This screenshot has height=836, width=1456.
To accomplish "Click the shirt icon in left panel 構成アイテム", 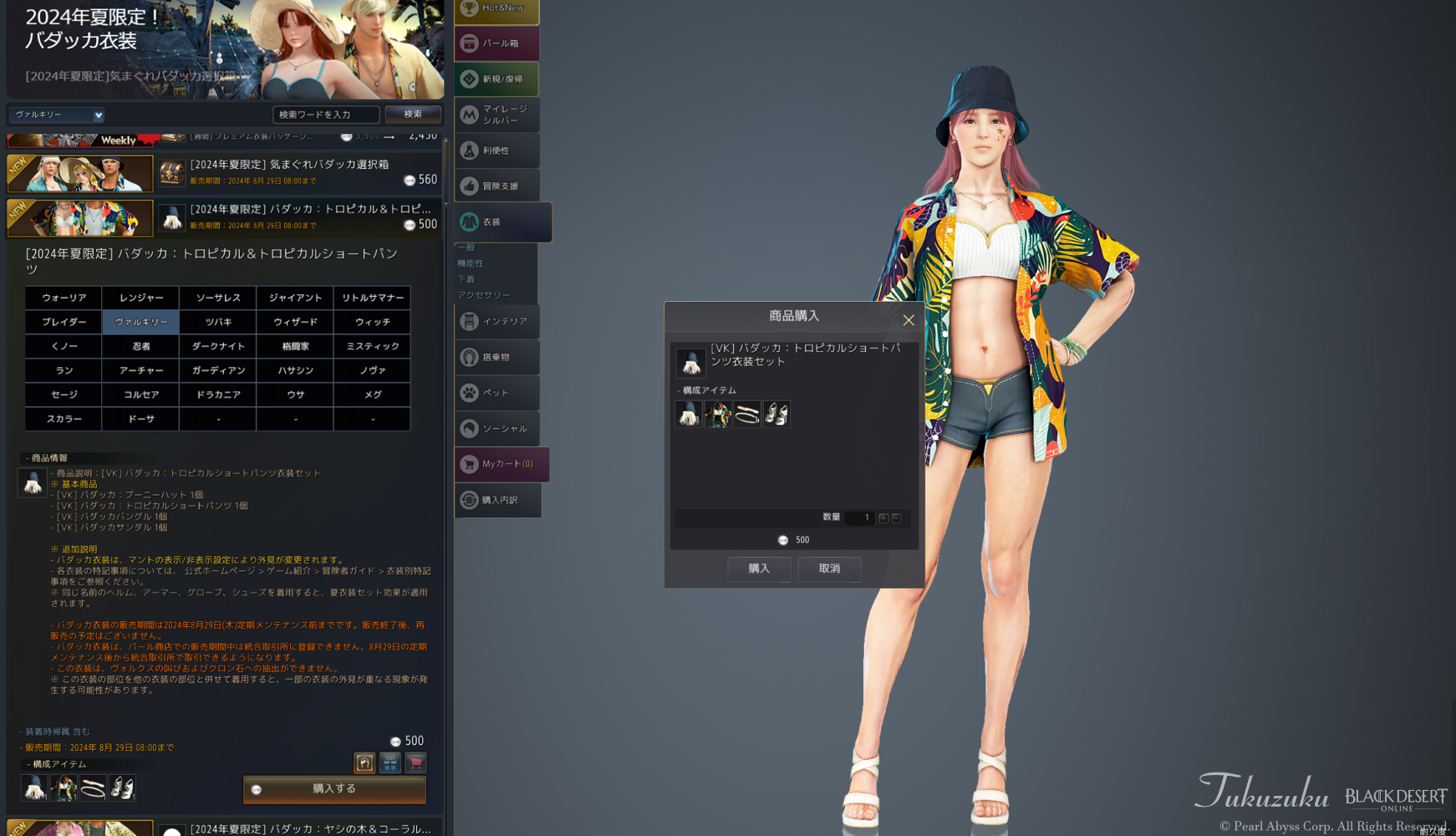I will pos(64,788).
